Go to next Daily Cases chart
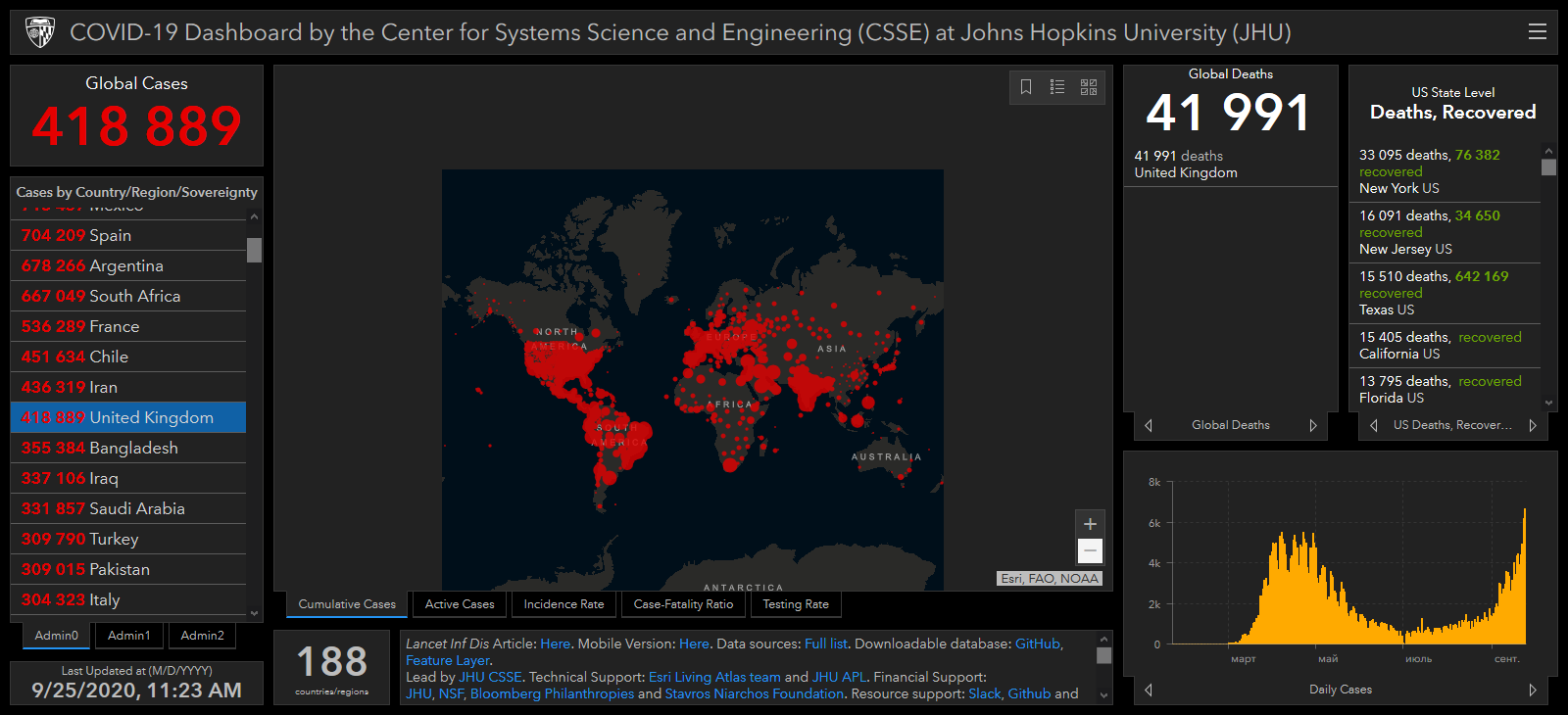1568x715 pixels. coord(1533,690)
